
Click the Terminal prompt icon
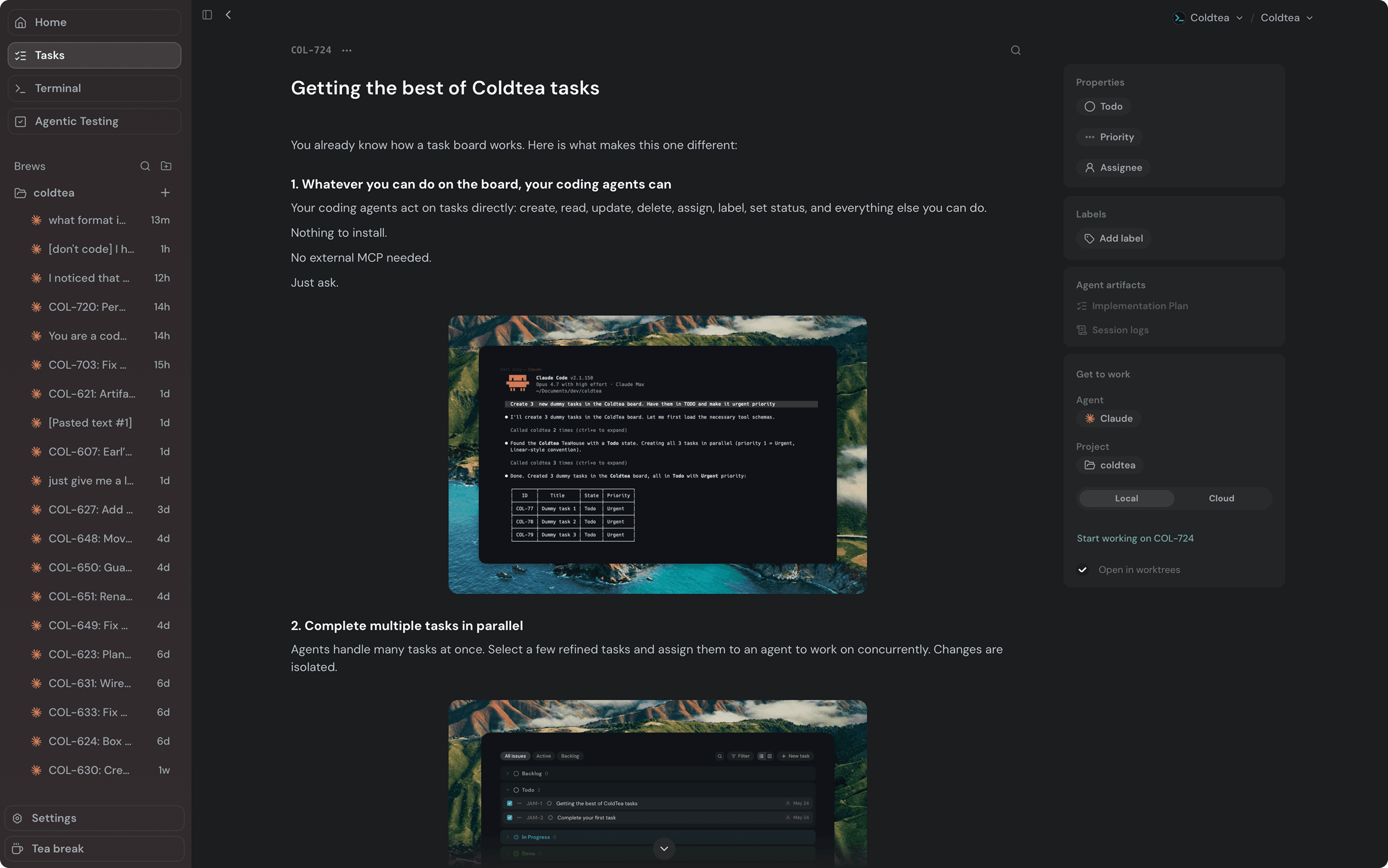[21, 89]
